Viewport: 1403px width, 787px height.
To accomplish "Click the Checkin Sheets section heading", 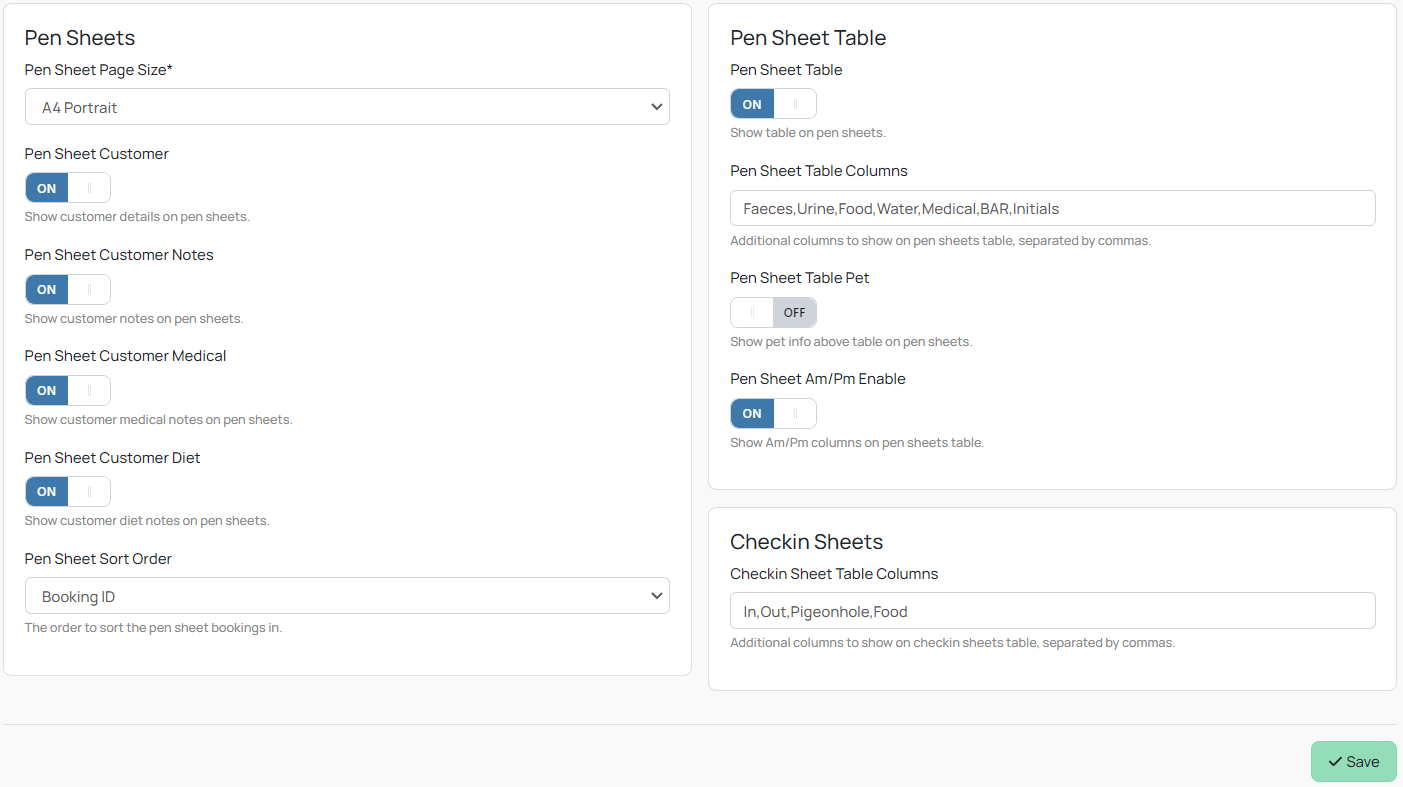I will pyautogui.click(x=806, y=541).
